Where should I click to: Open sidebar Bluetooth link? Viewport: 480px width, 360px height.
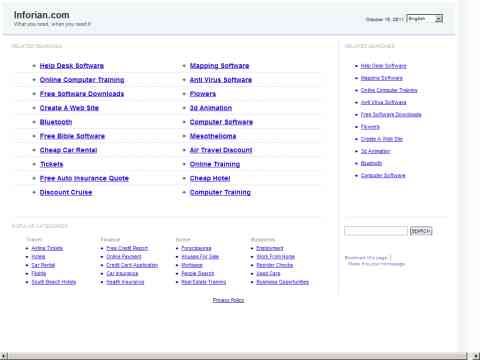click(x=371, y=163)
